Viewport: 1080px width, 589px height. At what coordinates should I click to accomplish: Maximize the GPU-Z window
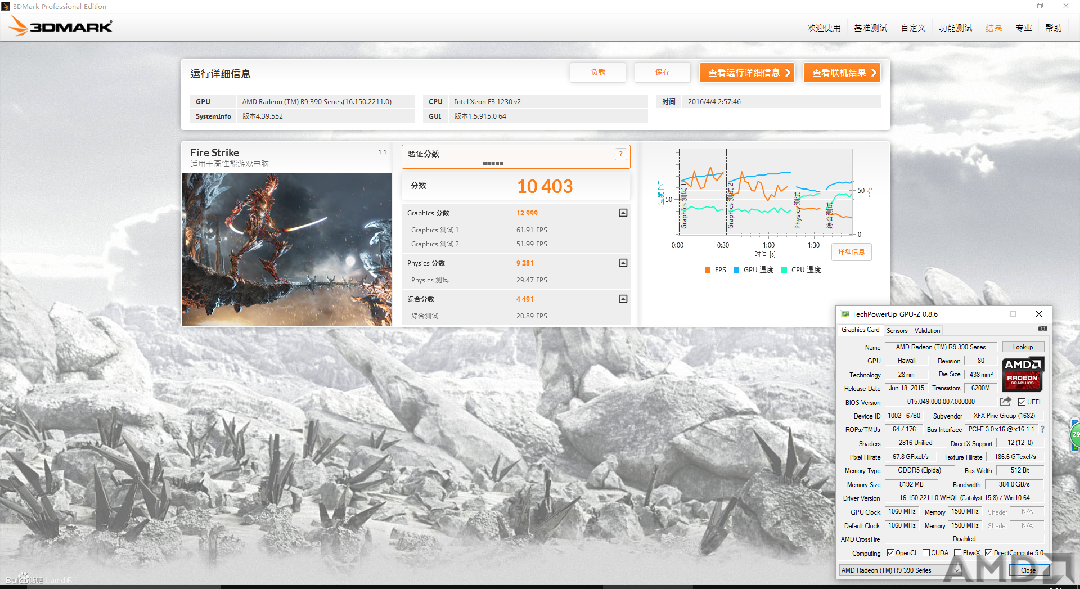1012,314
